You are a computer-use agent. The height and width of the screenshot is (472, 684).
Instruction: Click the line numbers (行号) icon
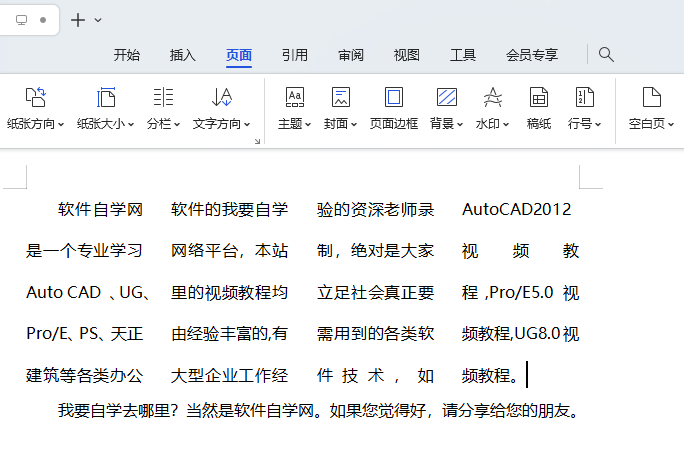point(585,97)
